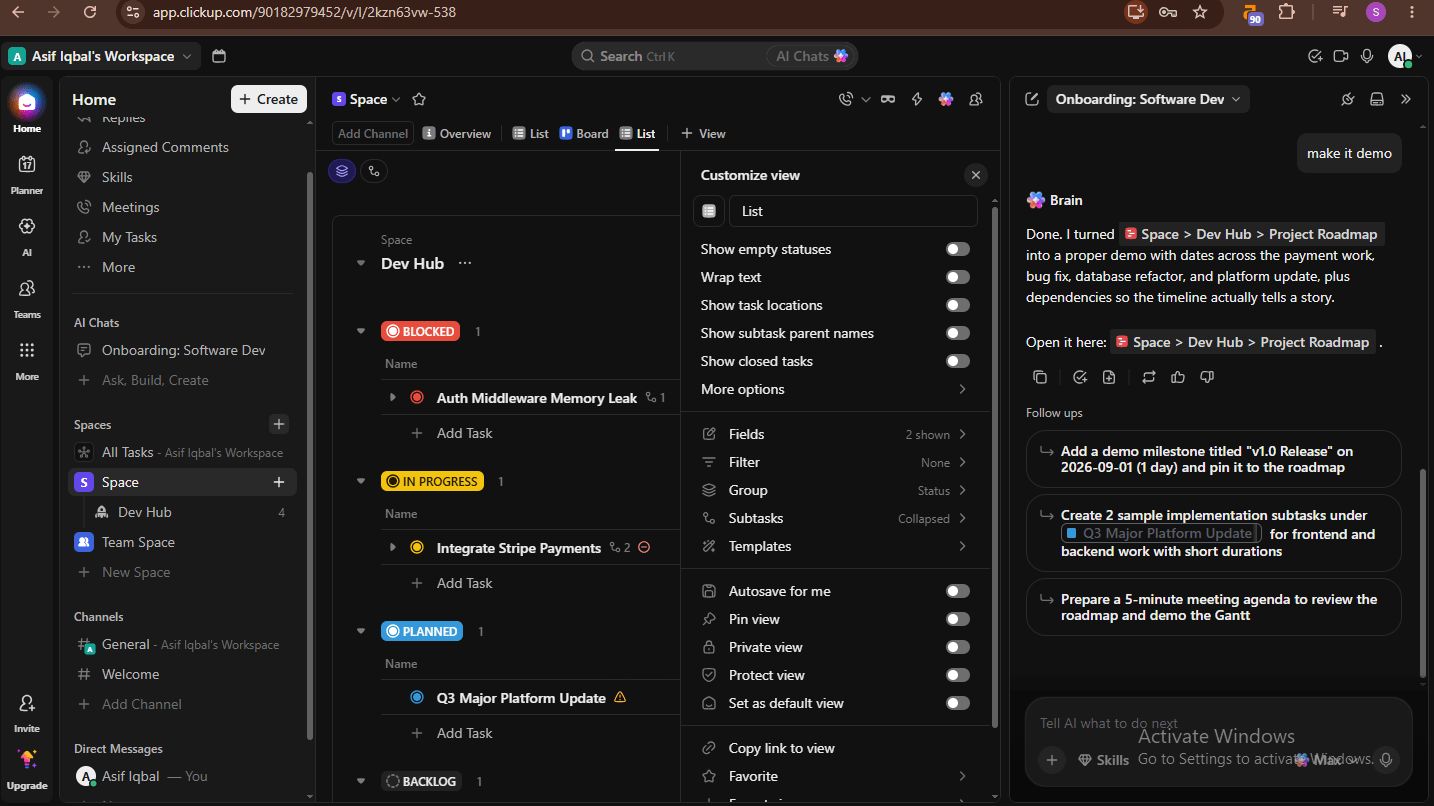Screen dimensions: 1434x806
Task: Click the thumbs up on Brain response
Action: 1178,377
